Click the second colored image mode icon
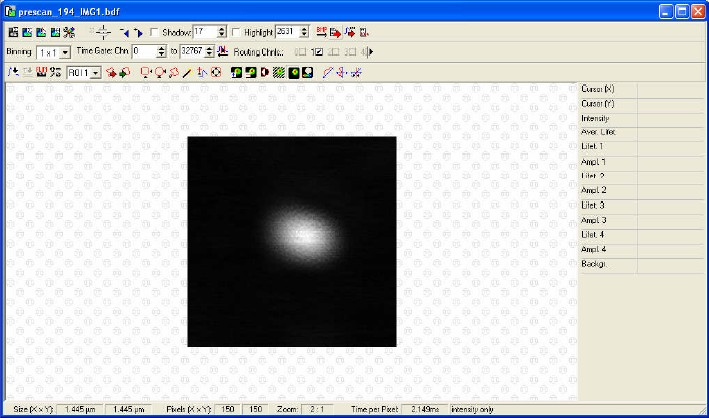 (x=27, y=33)
